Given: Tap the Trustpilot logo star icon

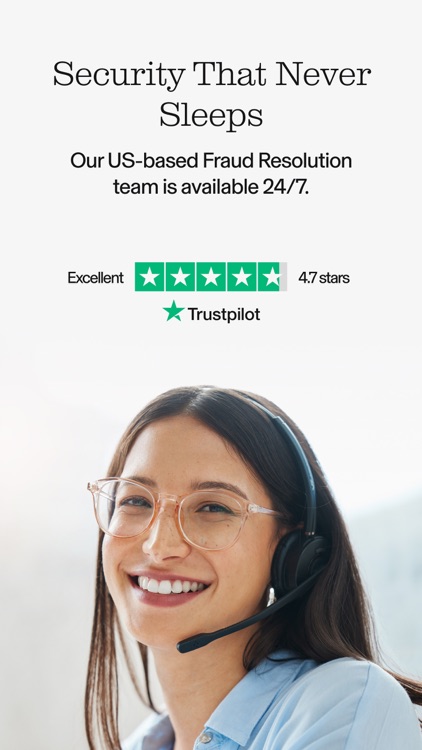Looking at the screenshot, I should point(173,311).
